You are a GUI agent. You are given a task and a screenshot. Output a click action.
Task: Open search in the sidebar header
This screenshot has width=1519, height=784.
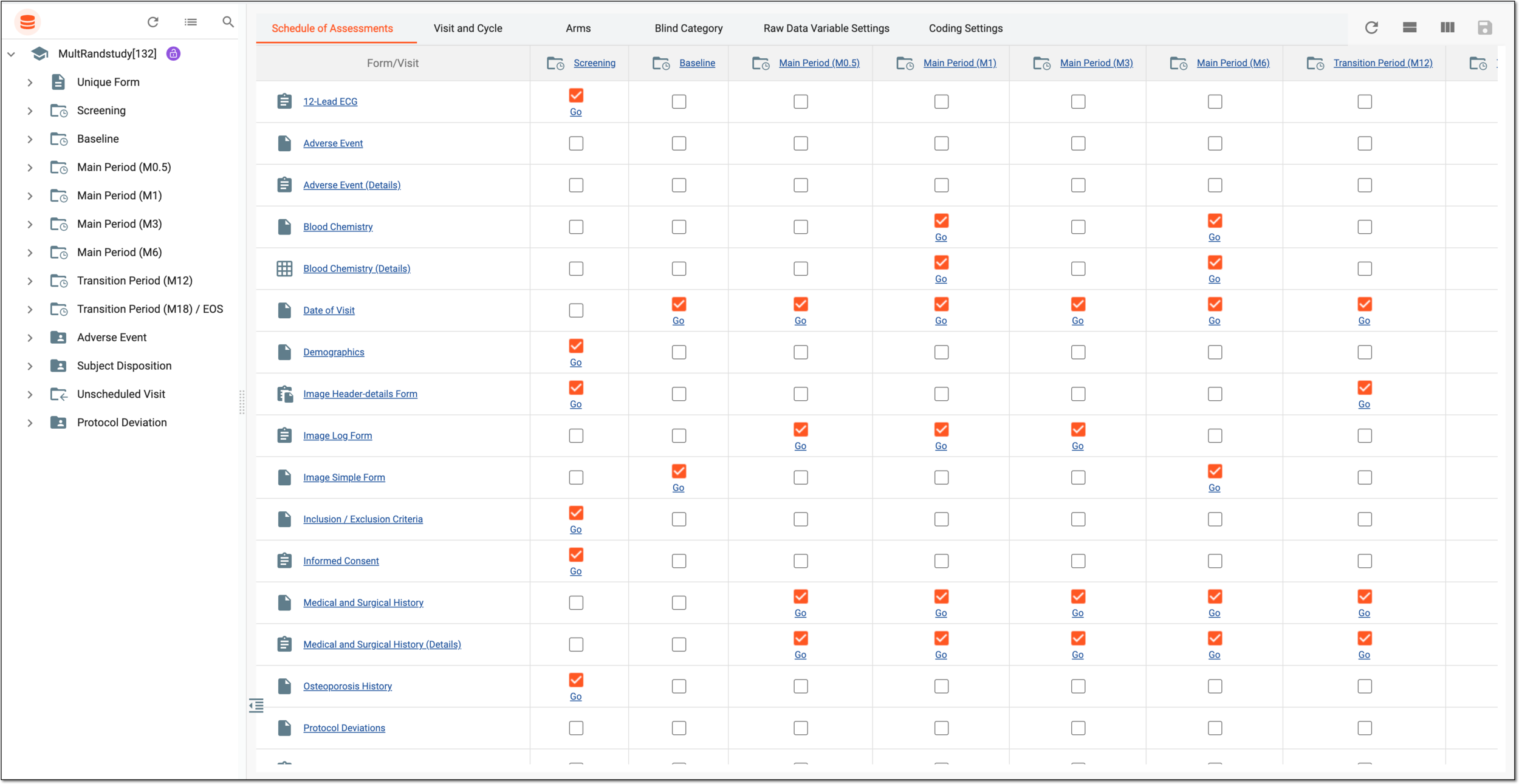pos(228,22)
